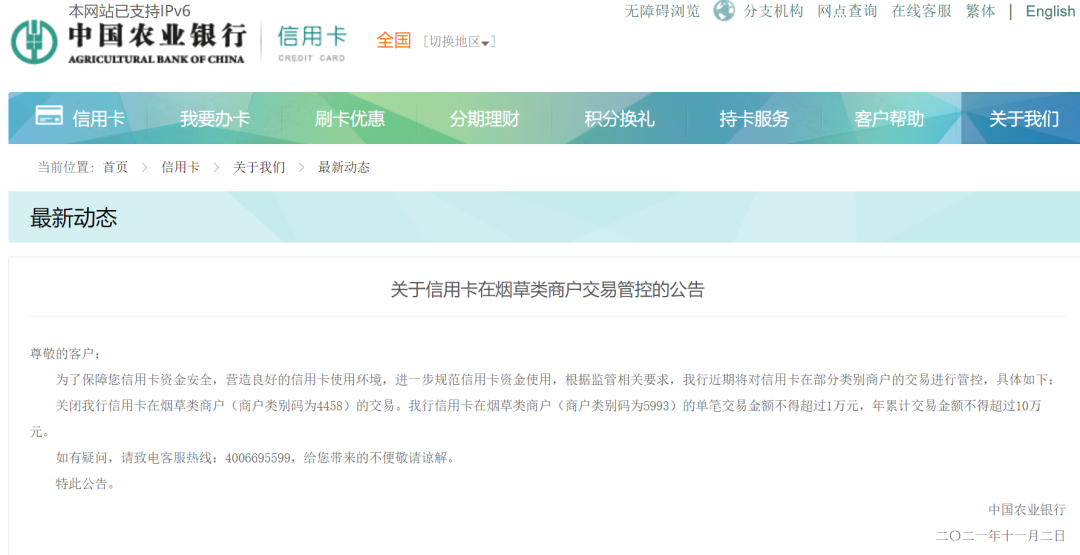Go to 分期理财 in navigation bar
1080x555 pixels.
point(484,118)
